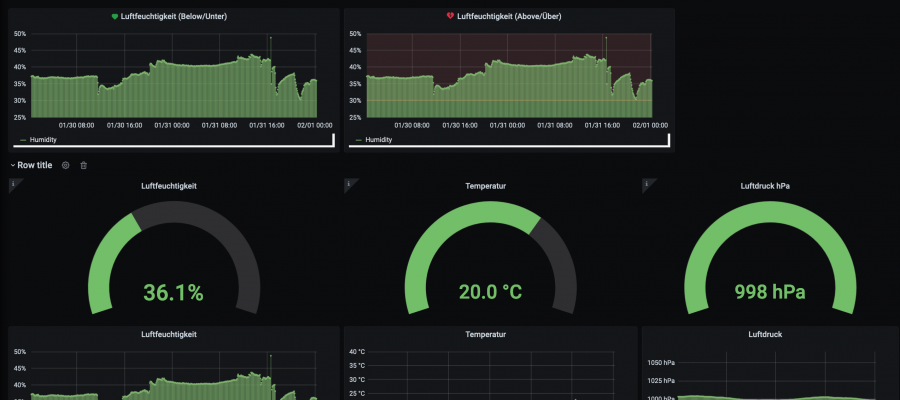
Task: Delete the row with trash icon
Action: click(x=84, y=165)
